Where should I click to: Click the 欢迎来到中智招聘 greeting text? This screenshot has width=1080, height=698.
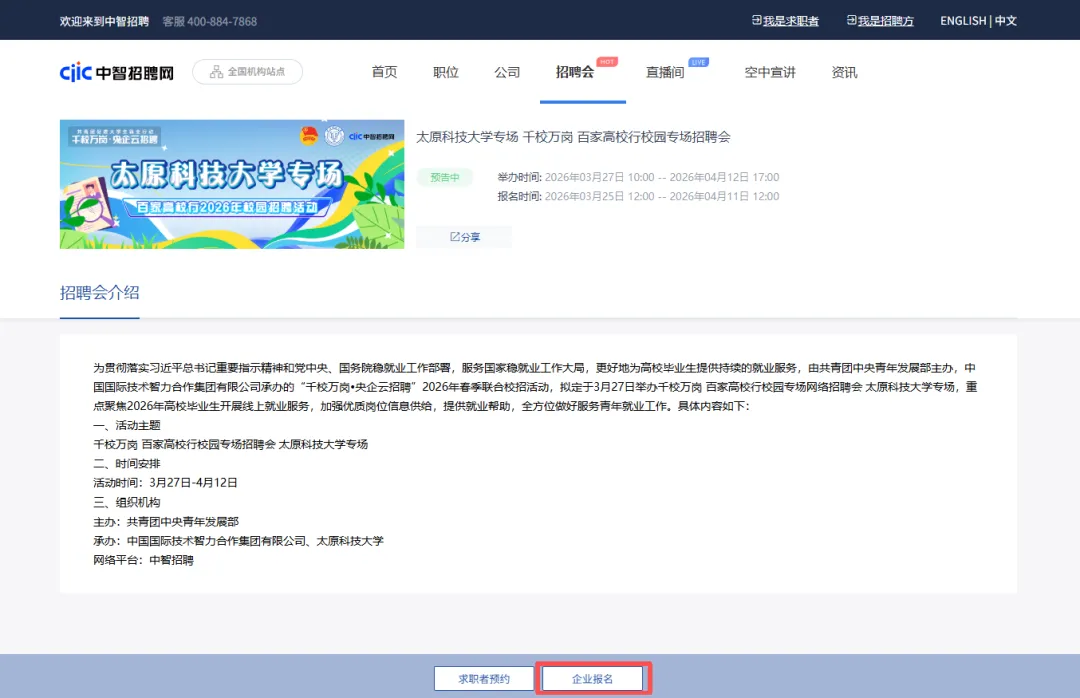(104, 21)
